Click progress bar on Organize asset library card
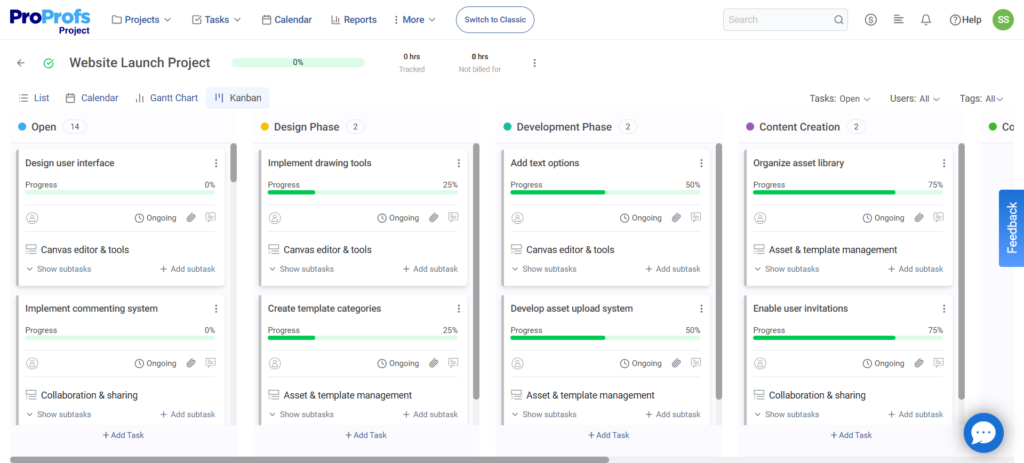 [848, 193]
